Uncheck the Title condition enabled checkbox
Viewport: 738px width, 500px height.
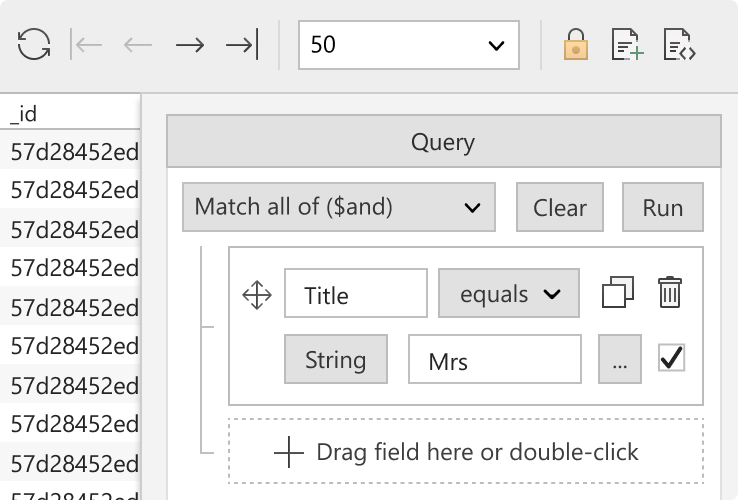(671, 358)
